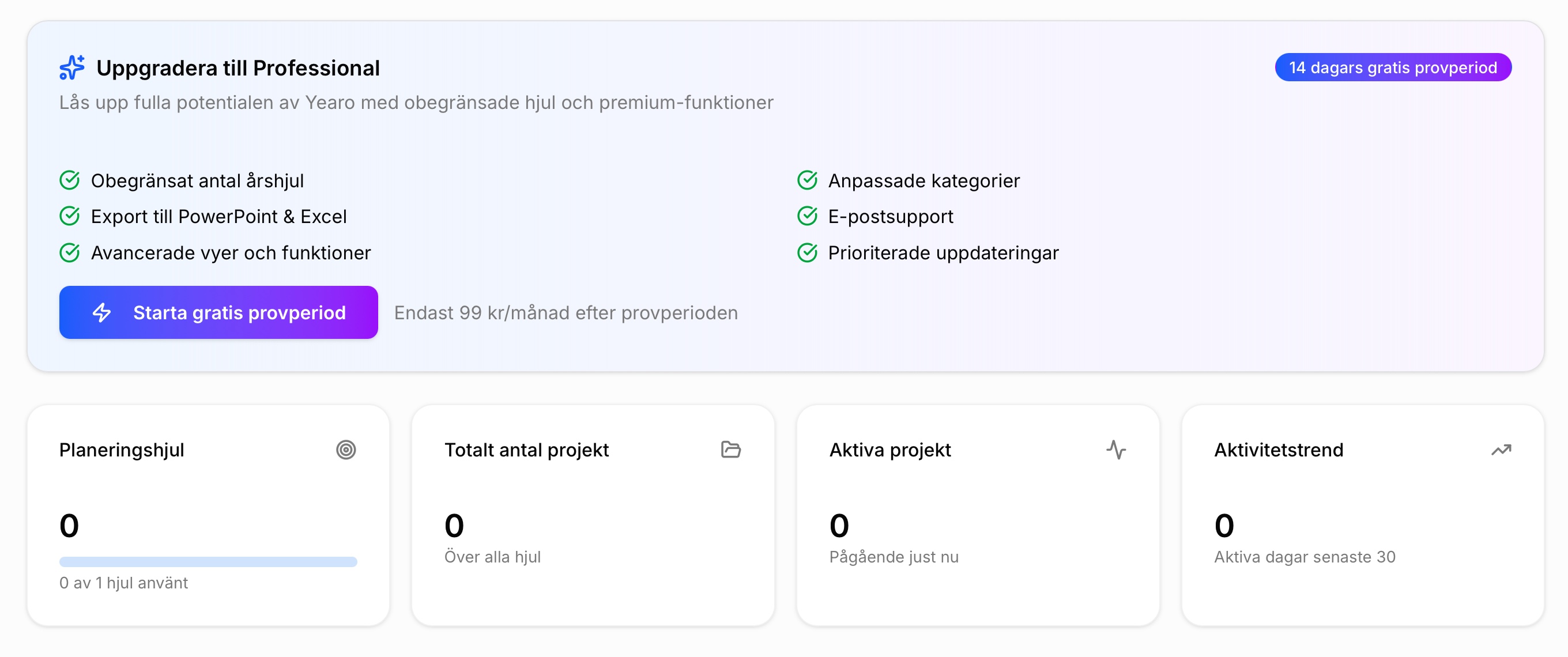Click the checkmark icon next to Obegränsat antal årshjul
The width and height of the screenshot is (1568, 657).
point(70,180)
